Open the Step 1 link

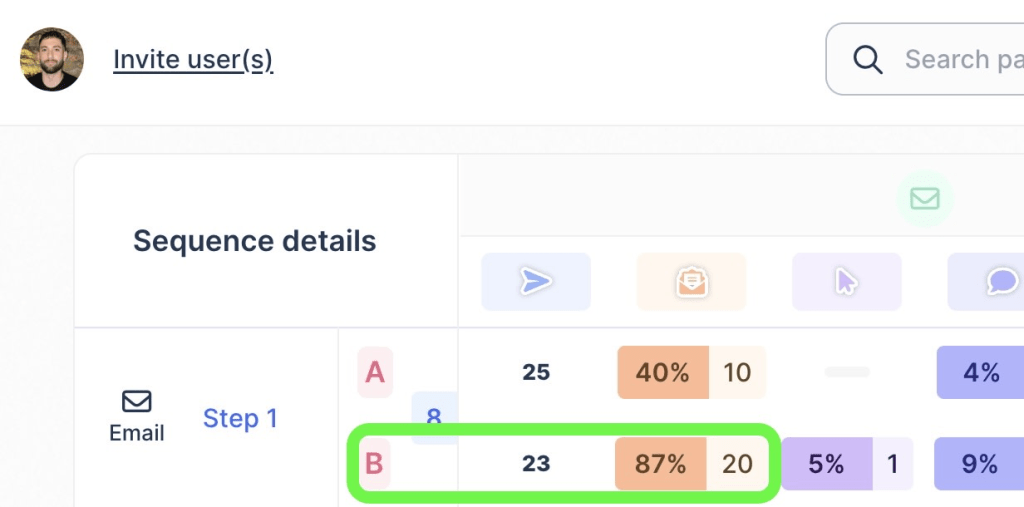tap(240, 418)
